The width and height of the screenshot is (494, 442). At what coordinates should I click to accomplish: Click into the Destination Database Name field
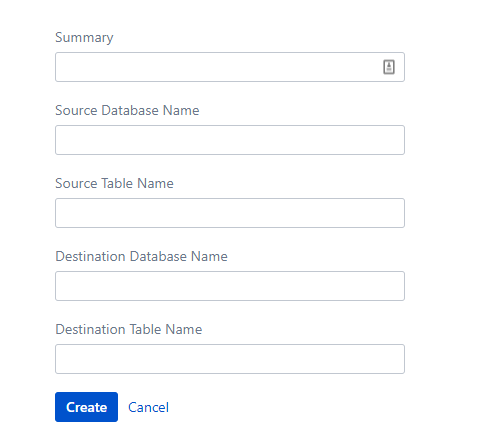click(x=230, y=286)
